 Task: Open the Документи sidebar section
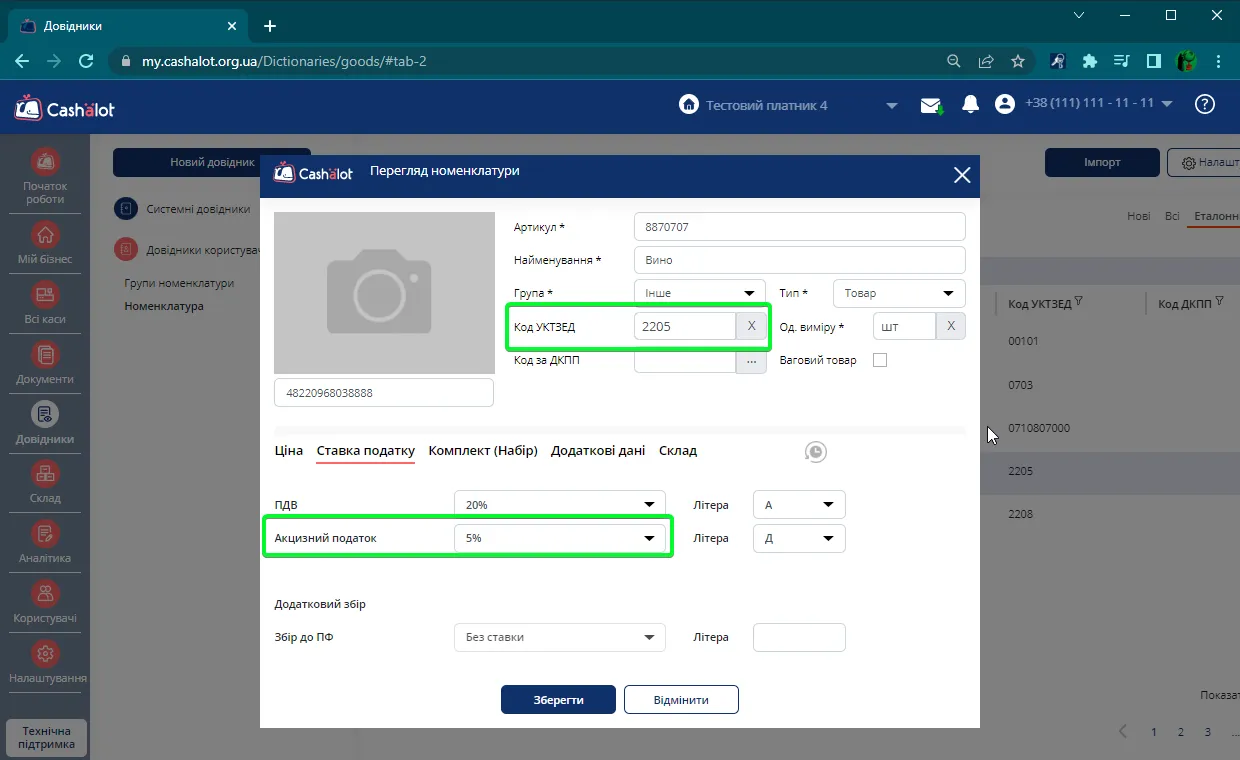pyautogui.click(x=45, y=355)
